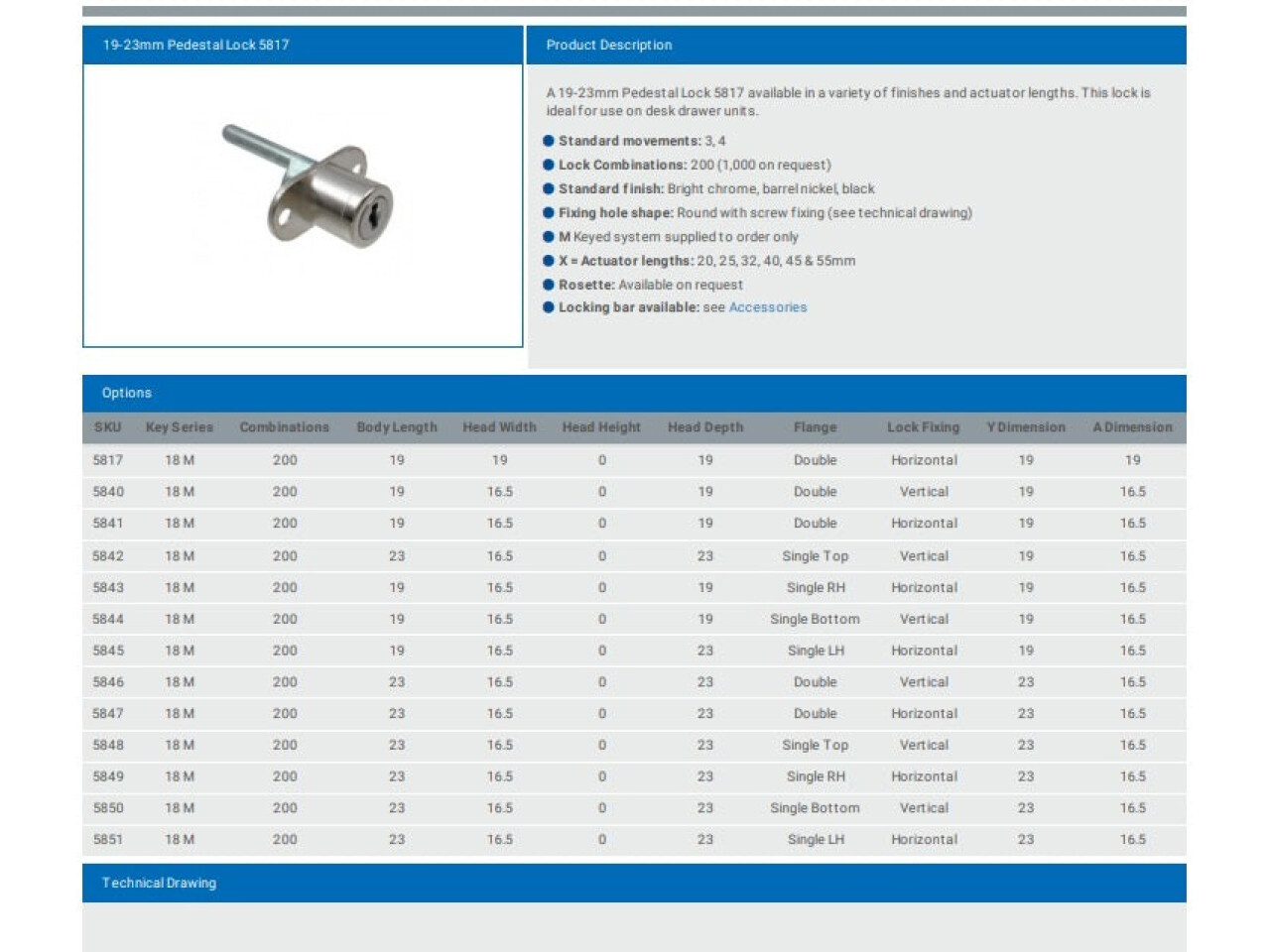The width and height of the screenshot is (1270, 952).
Task: Click the Head Depth column header
Action: coord(705,427)
